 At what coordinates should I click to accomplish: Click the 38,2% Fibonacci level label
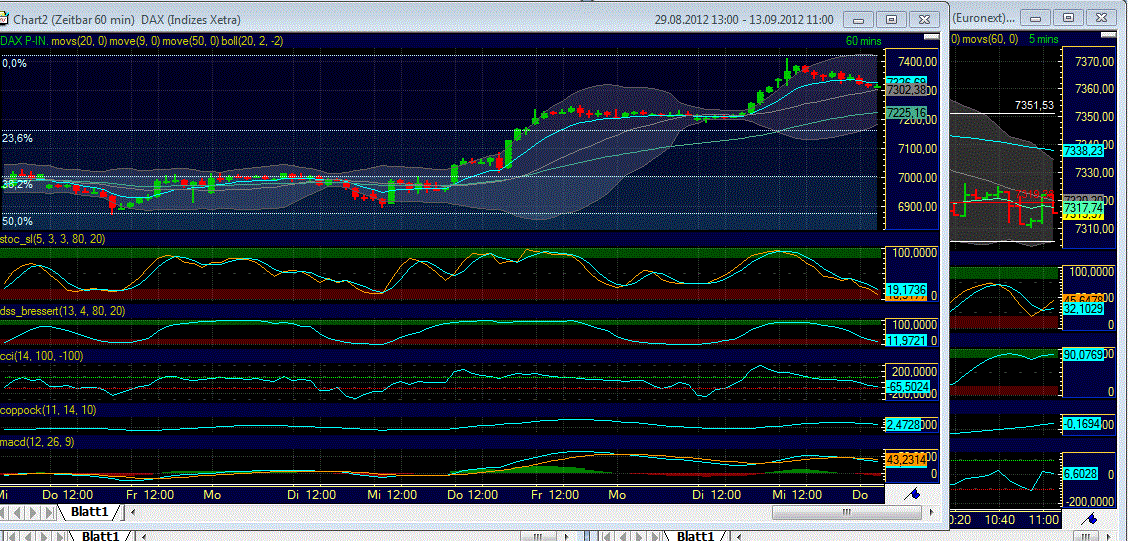[x=17, y=185]
